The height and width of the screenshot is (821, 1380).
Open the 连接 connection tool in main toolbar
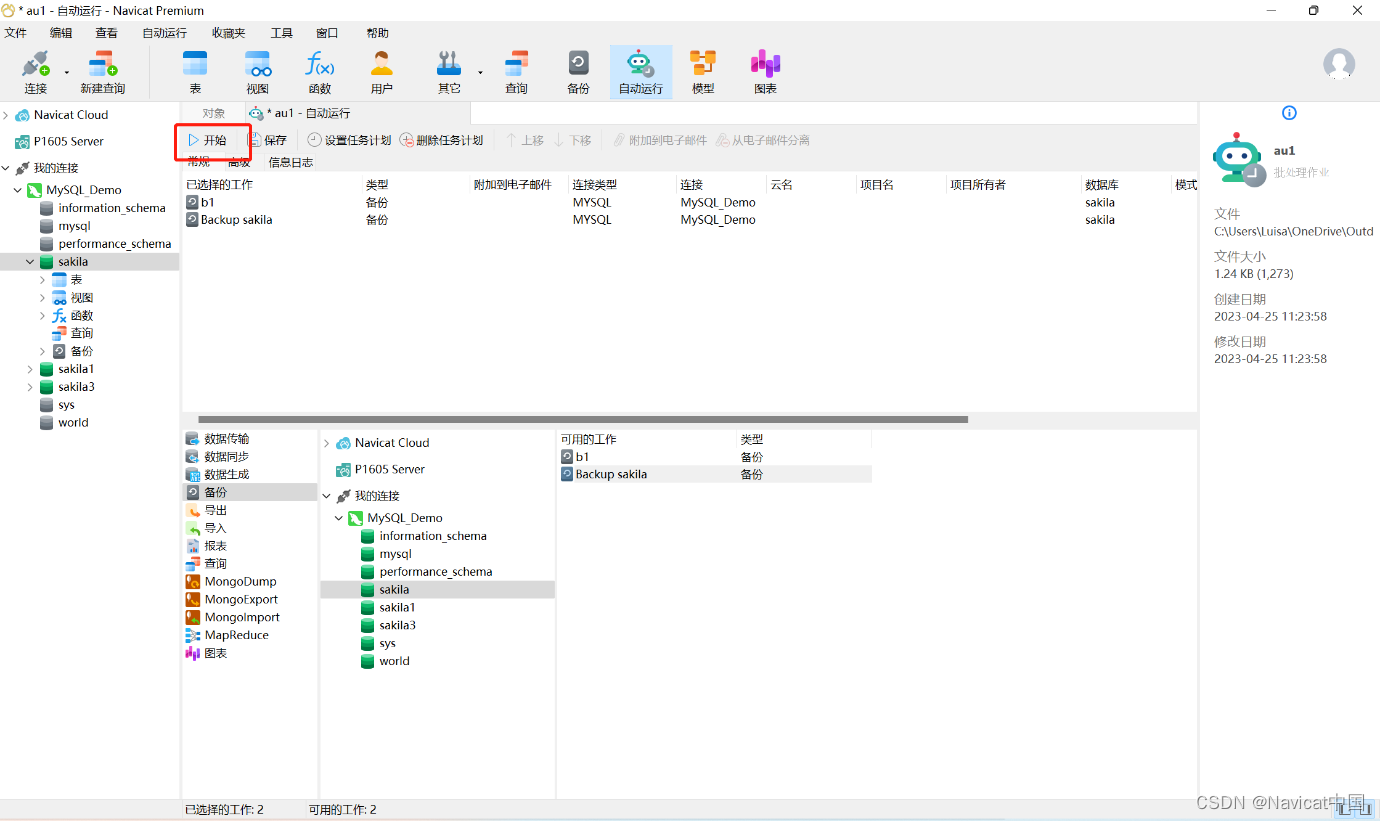click(x=36, y=72)
